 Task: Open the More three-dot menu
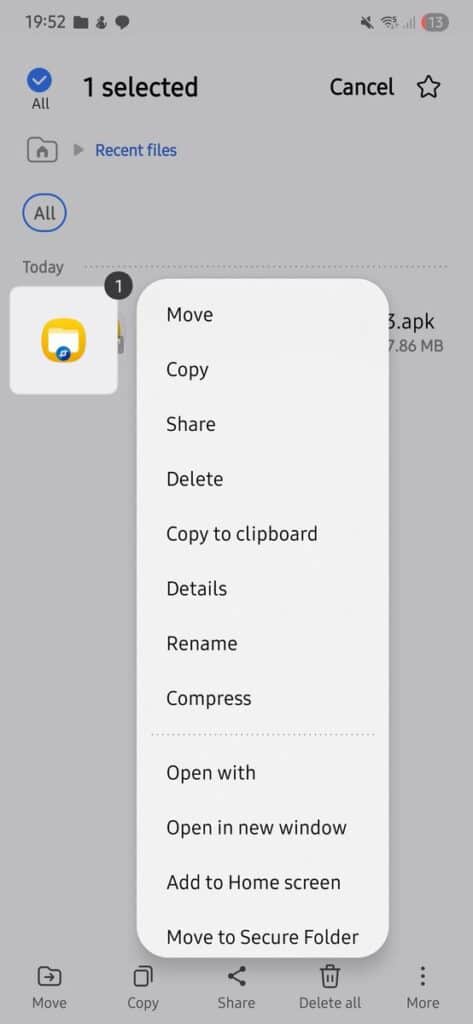[423, 977]
